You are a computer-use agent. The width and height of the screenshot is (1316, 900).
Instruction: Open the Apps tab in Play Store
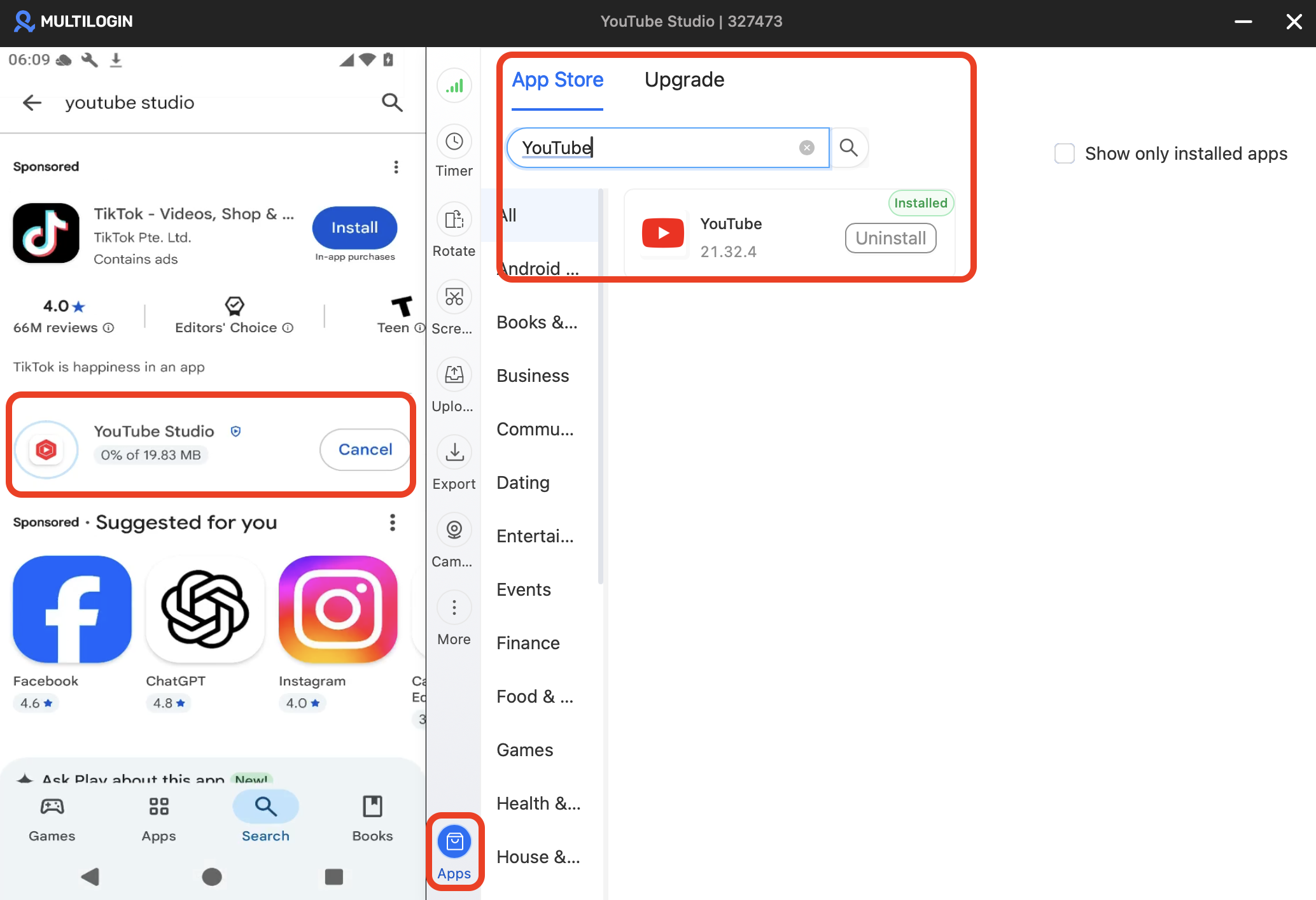(x=159, y=819)
